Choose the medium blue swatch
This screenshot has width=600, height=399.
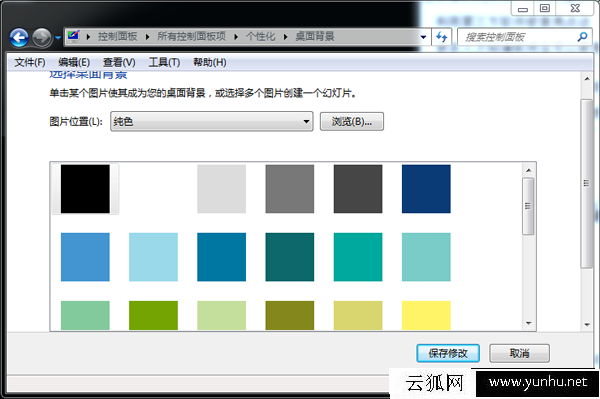coord(85,257)
